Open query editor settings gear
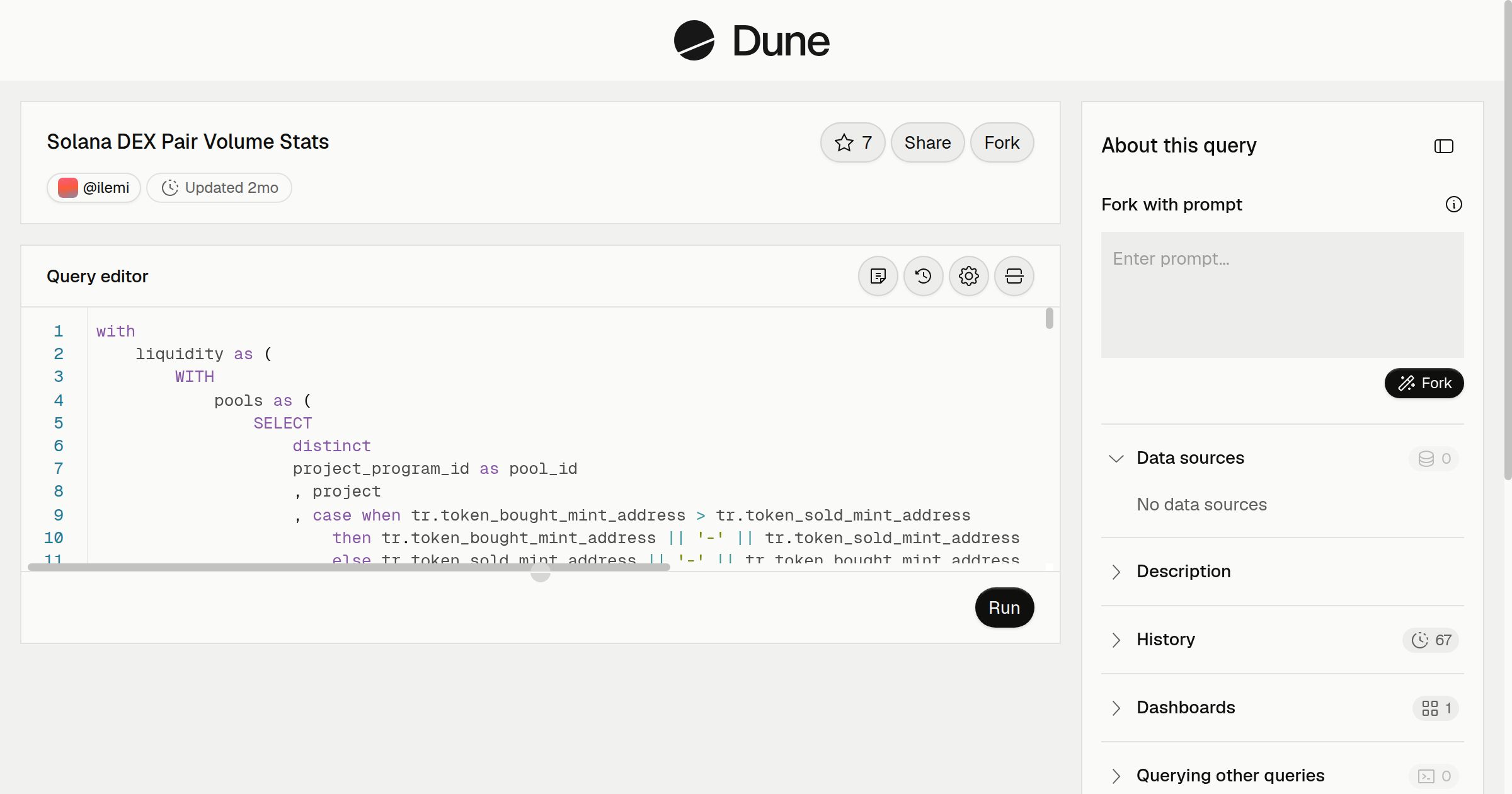The height and width of the screenshot is (794, 1512). tap(969, 276)
